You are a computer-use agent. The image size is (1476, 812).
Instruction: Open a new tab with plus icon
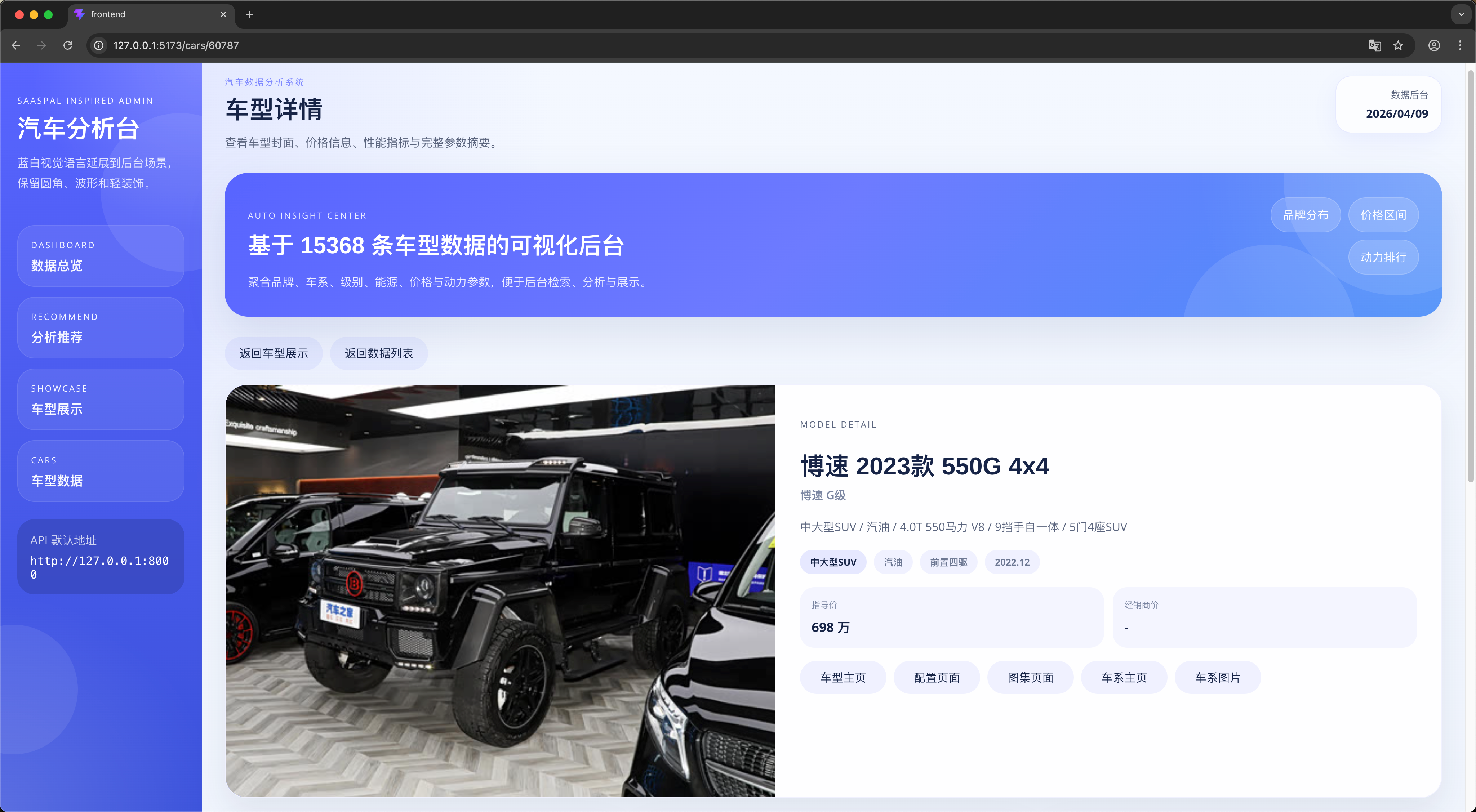click(x=249, y=14)
